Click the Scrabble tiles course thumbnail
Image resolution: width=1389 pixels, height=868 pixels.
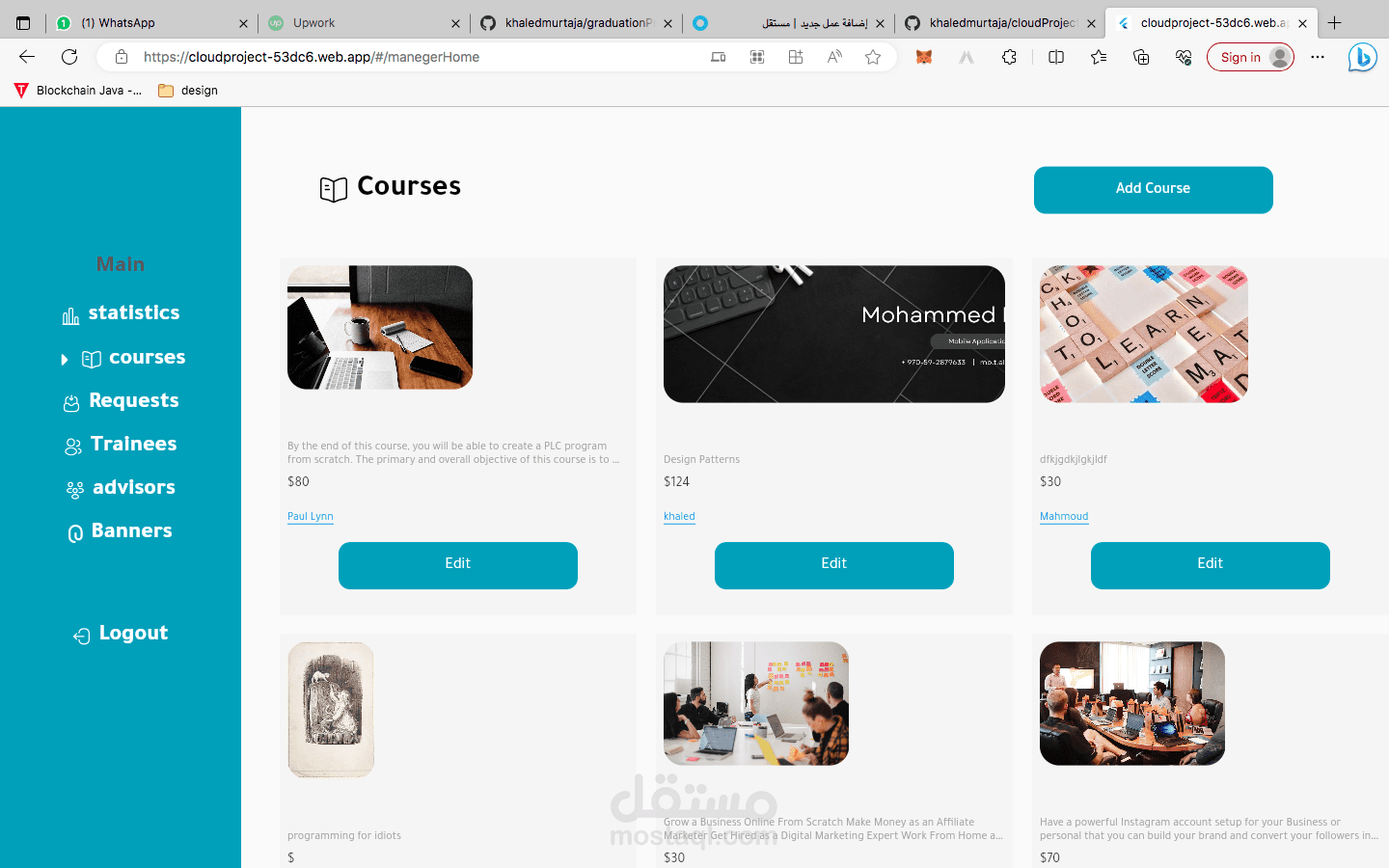click(x=1144, y=335)
